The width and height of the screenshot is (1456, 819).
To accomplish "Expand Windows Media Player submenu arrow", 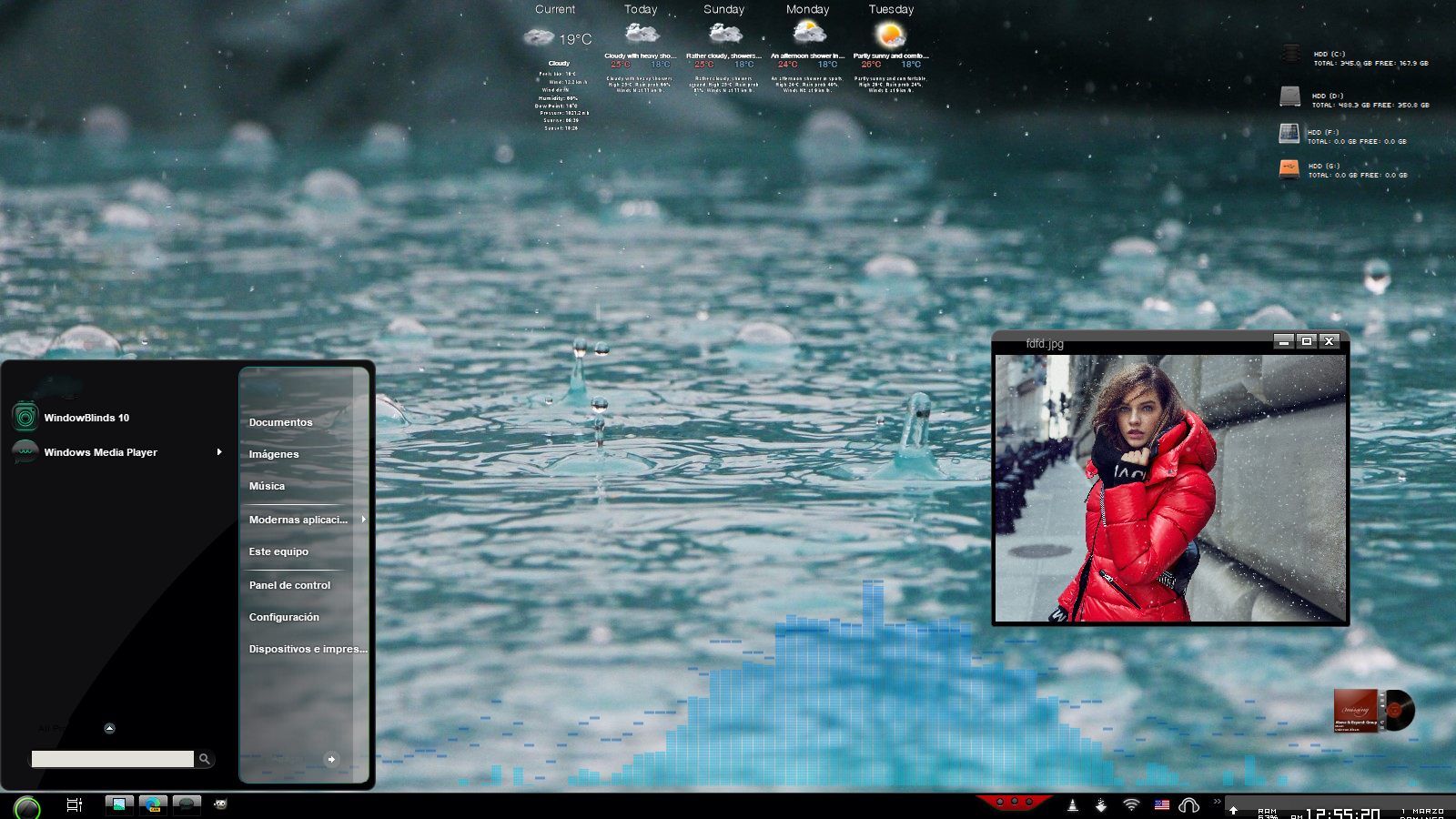I will [x=219, y=452].
